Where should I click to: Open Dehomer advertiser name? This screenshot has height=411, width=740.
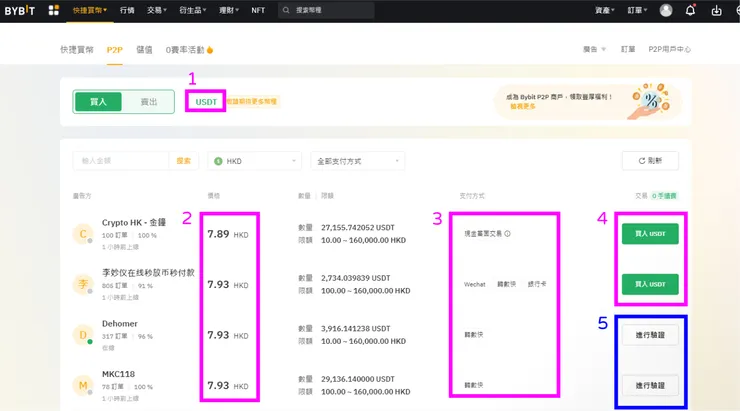tap(119, 323)
